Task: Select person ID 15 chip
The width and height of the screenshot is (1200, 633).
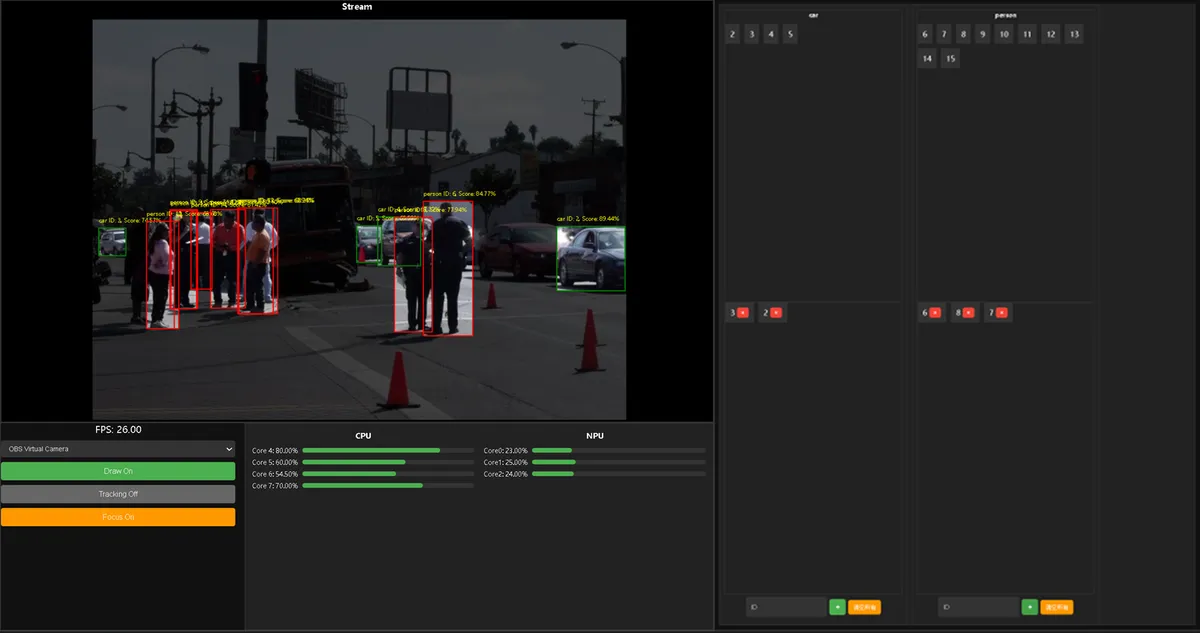Action: [950, 59]
